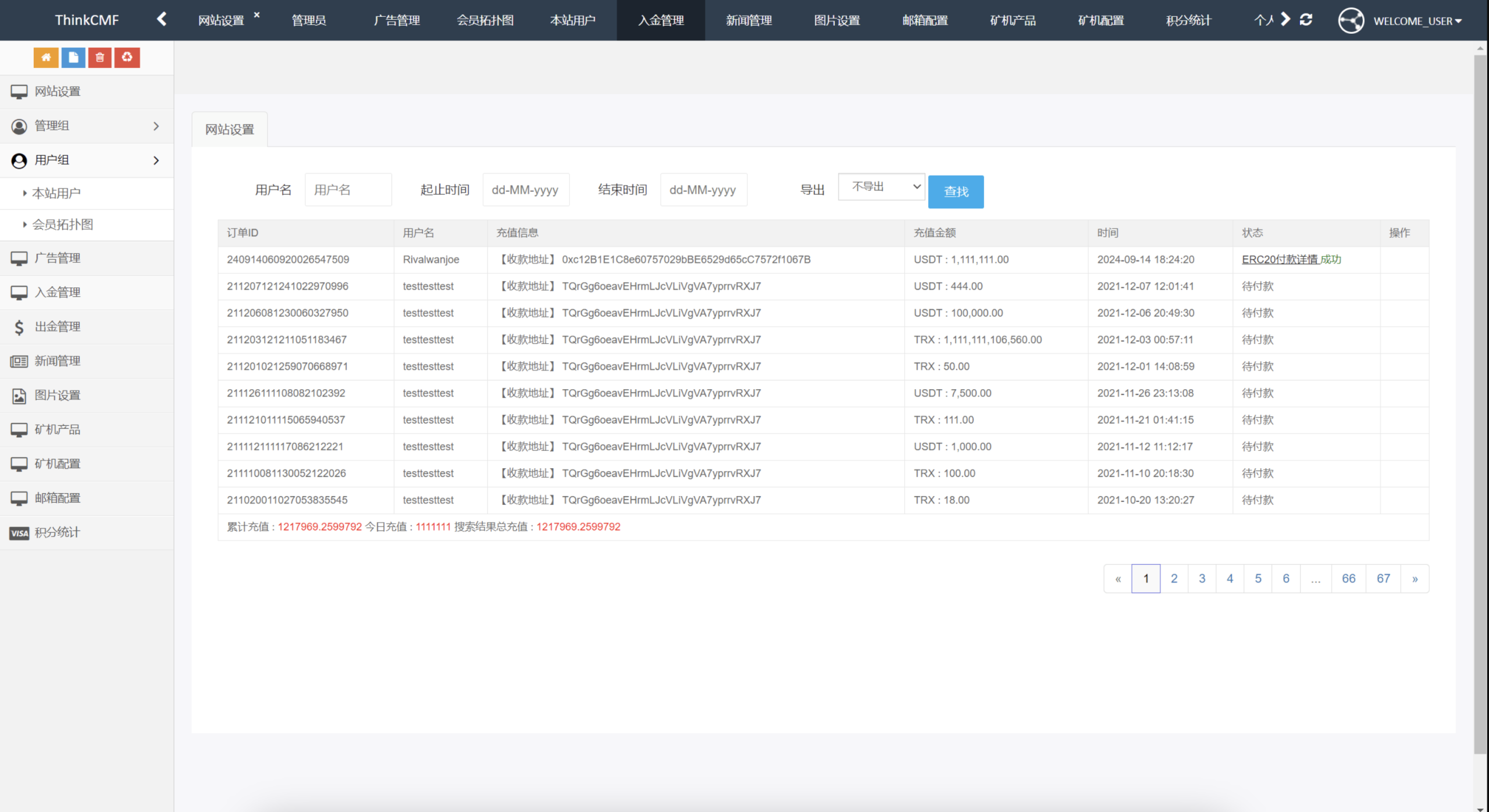Open 积分统计 in the sidebar
1489x812 pixels.
(x=58, y=532)
